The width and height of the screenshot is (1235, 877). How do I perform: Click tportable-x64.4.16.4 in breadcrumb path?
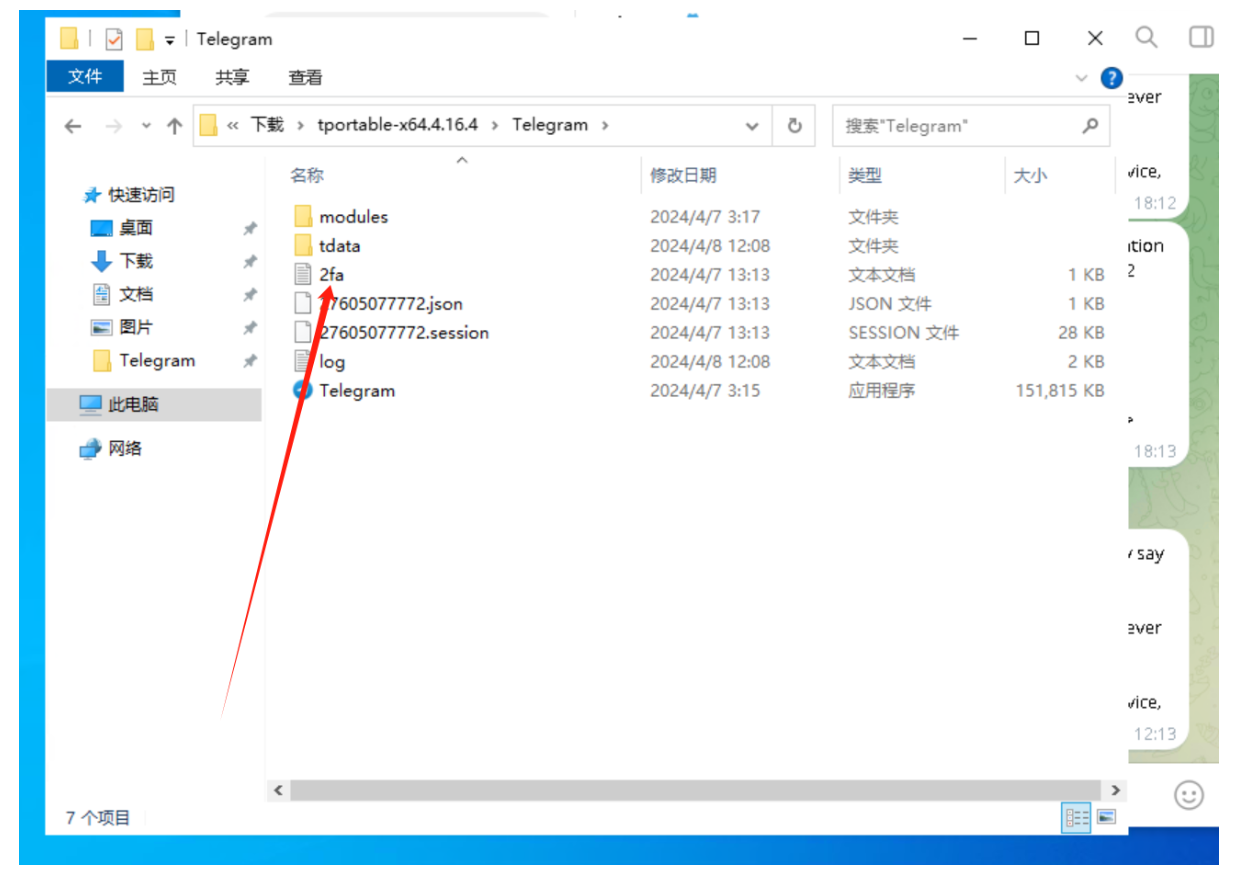click(x=397, y=125)
